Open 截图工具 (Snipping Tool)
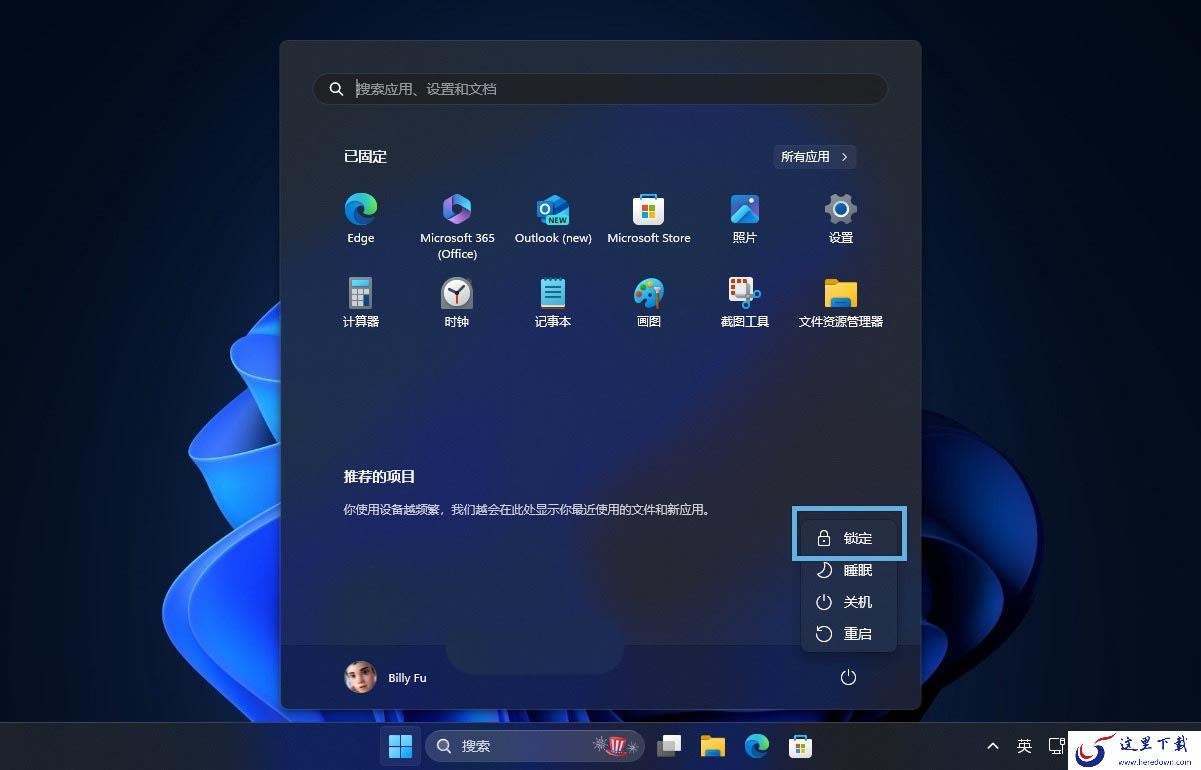This screenshot has height=770, width=1201. [745, 303]
